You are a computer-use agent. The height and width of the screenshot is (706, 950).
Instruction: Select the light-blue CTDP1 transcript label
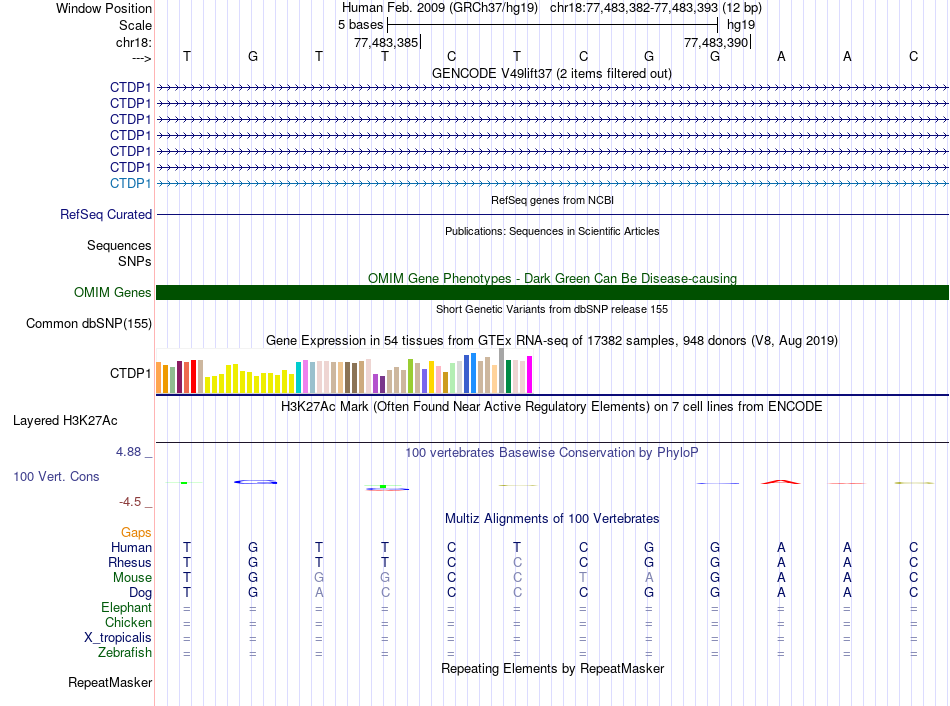pos(130,183)
